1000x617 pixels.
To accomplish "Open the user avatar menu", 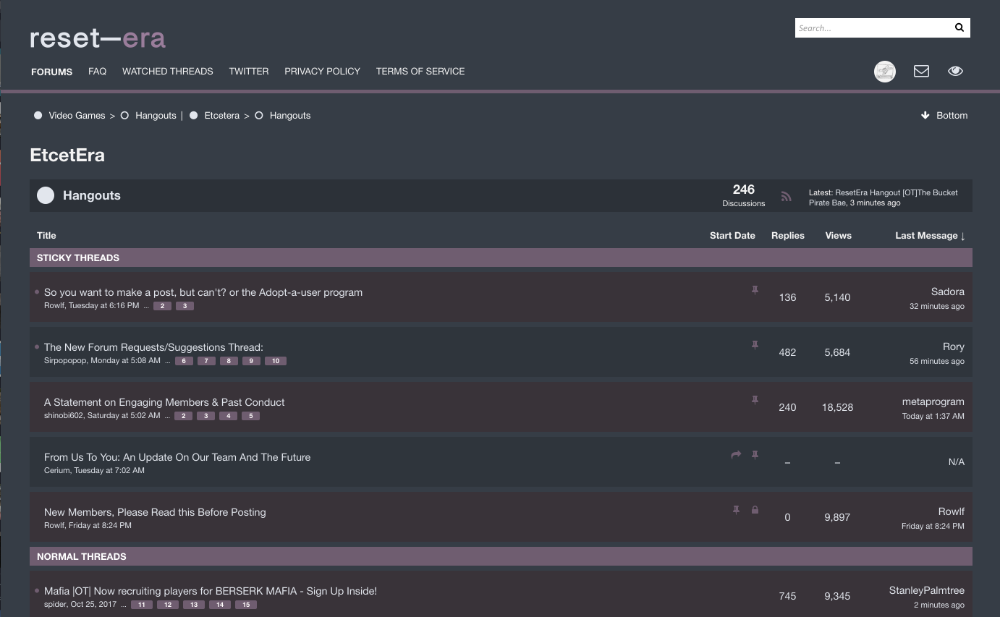I will pyautogui.click(x=885, y=71).
